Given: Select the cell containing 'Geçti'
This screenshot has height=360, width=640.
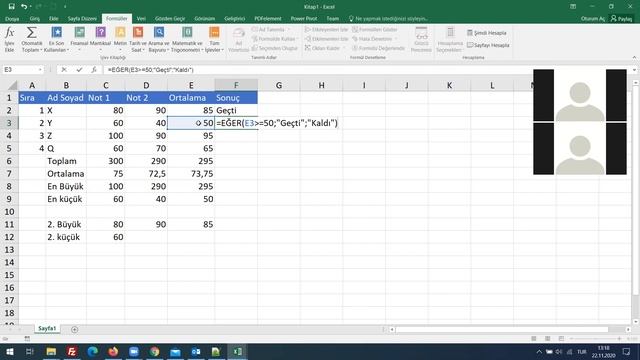Looking at the screenshot, I should (236, 110).
